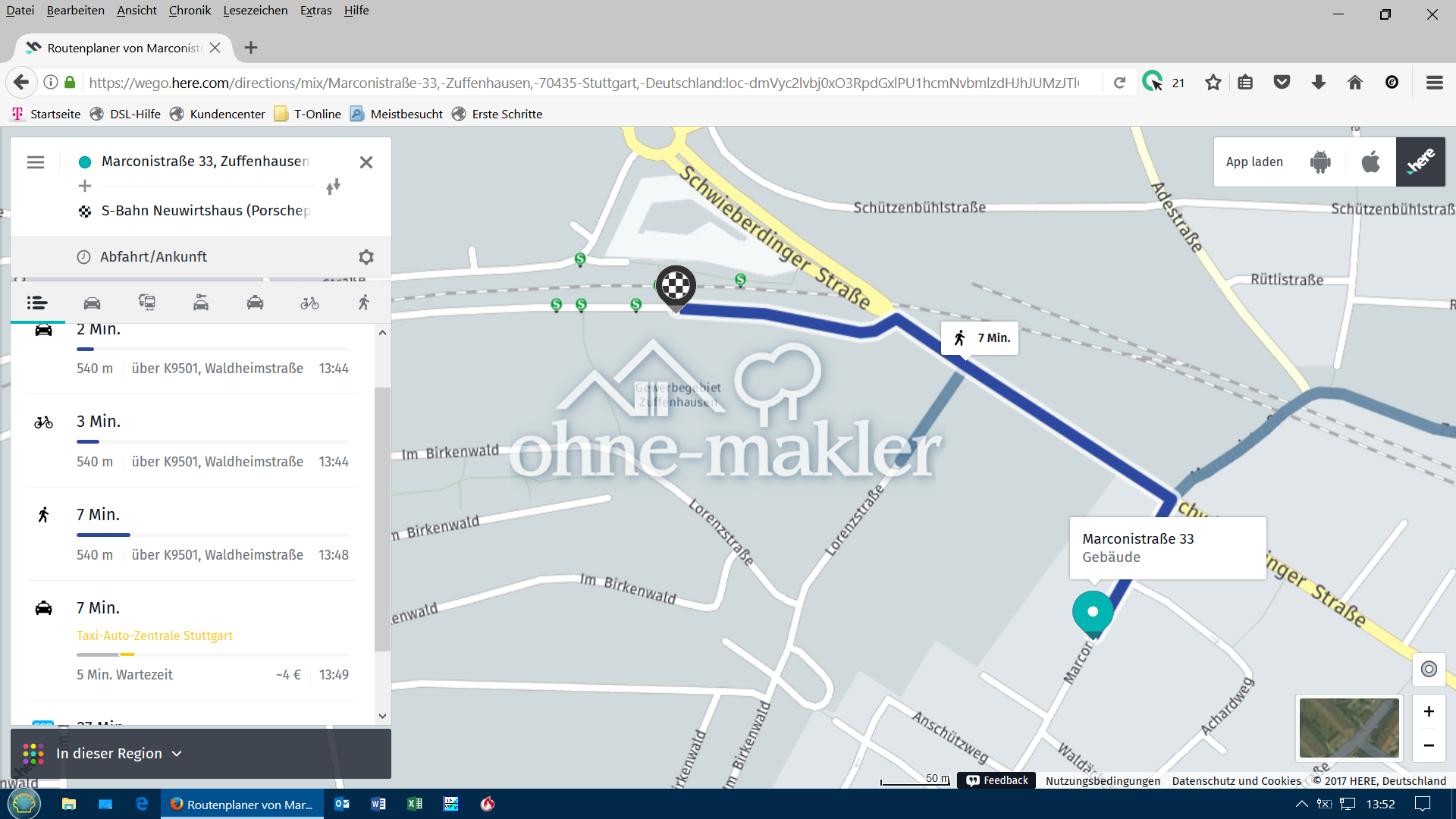Screen dimensions: 1456x819
Task: Swap start and destination with the reverse-route arrows
Action: (x=334, y=187)
